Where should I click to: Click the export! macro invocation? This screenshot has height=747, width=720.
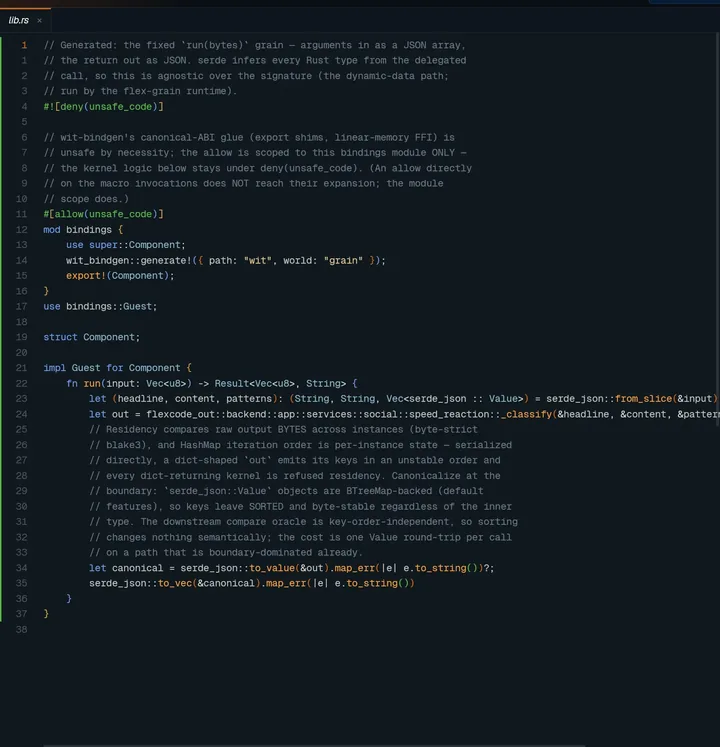point(86,276)
